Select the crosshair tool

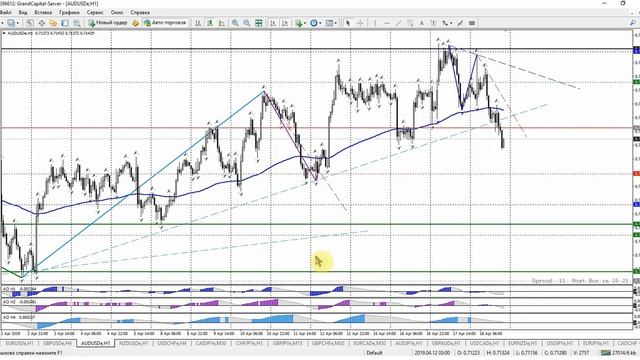point(360,23)
